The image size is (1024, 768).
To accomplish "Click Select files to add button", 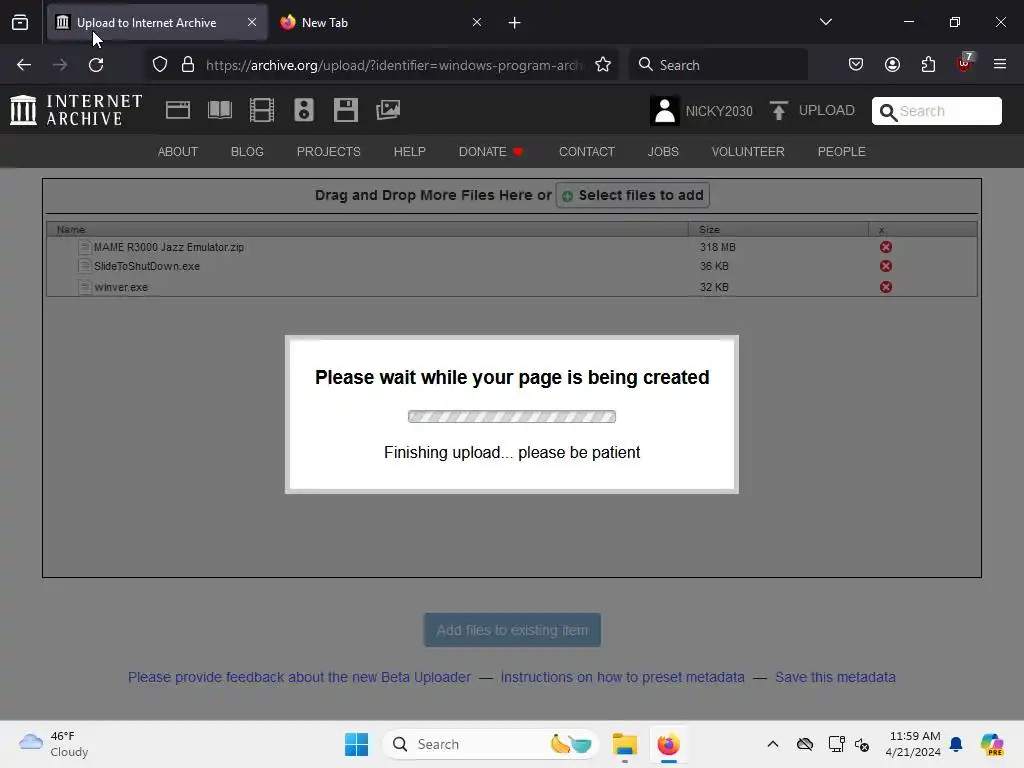I will point(632,195).
